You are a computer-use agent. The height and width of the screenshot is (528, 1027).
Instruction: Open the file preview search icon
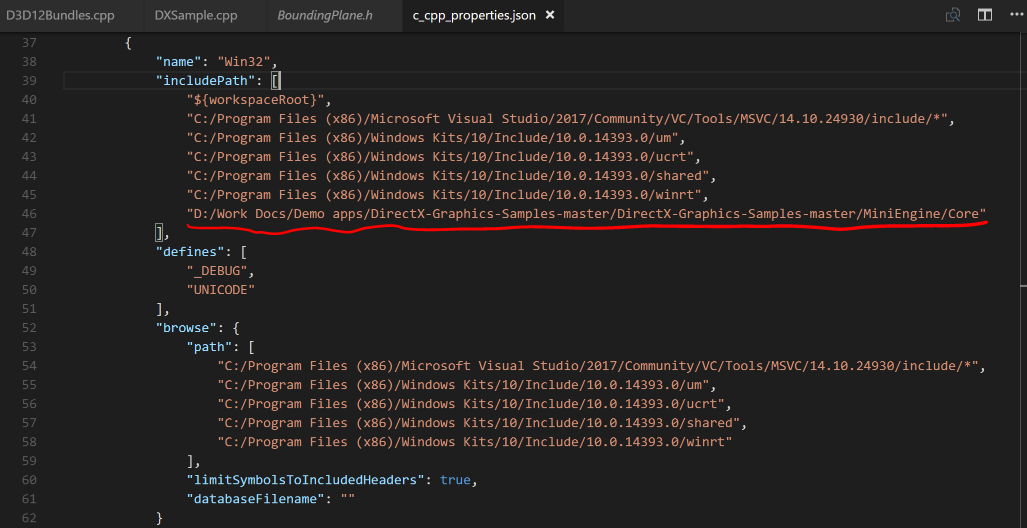click(953, 15)
